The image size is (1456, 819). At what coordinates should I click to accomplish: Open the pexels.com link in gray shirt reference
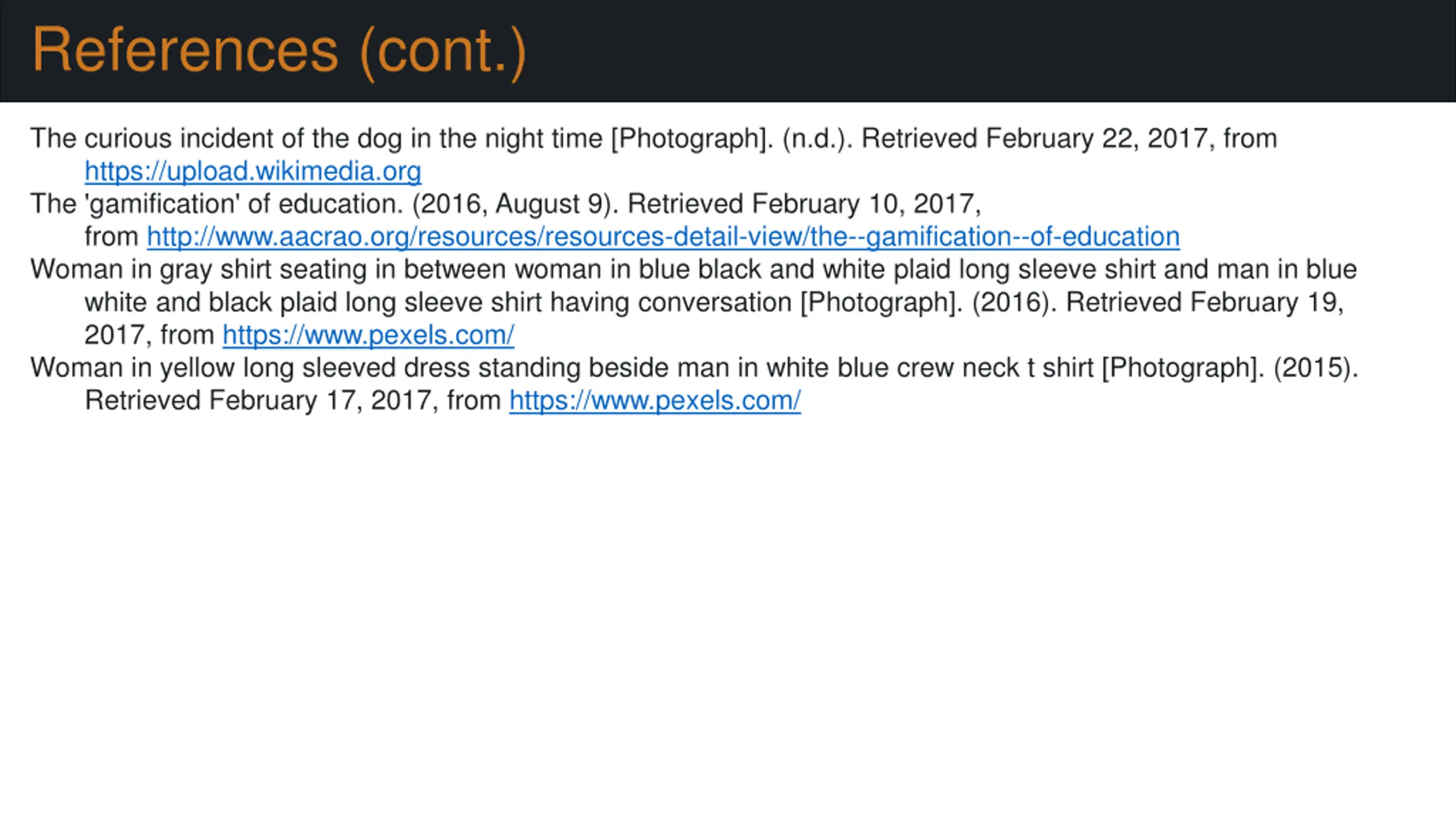tap(369, 335)
